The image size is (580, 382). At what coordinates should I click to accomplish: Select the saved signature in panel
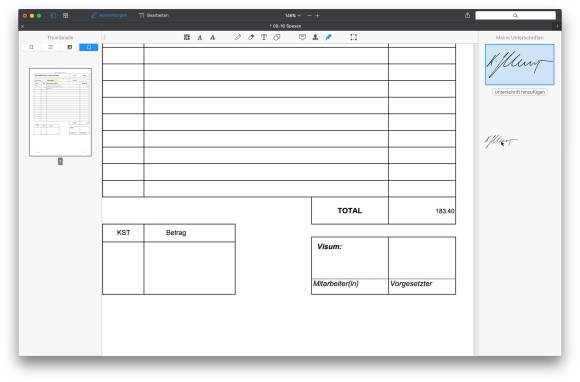[519, 65]
